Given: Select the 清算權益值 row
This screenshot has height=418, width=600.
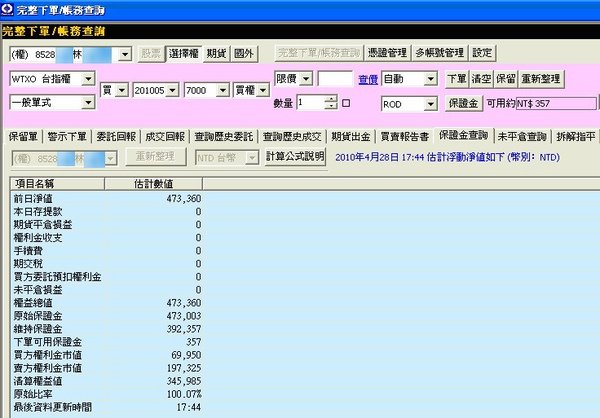Looking at the screenshot, I should tap(106, 381).
